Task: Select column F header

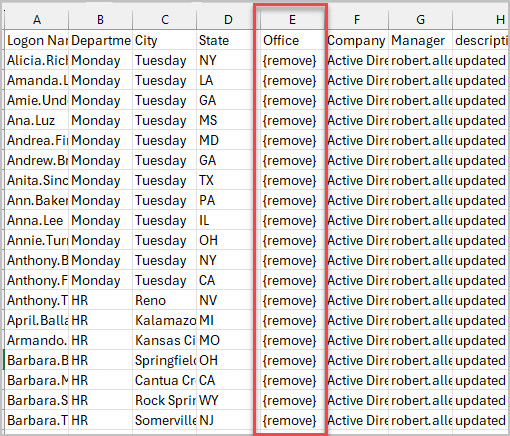Action: pos(356,20)
